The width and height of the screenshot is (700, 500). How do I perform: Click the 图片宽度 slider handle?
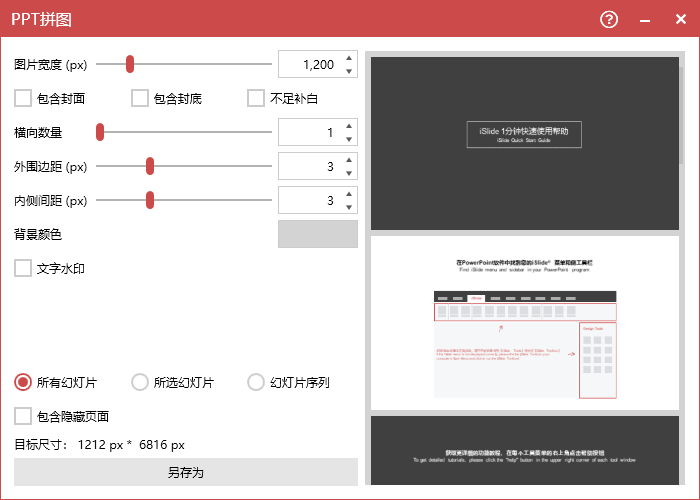coord(130,64)
